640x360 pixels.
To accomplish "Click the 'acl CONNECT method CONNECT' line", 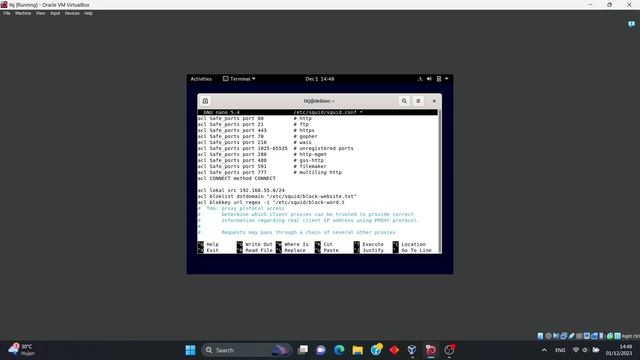I will [x=237, y=178].
